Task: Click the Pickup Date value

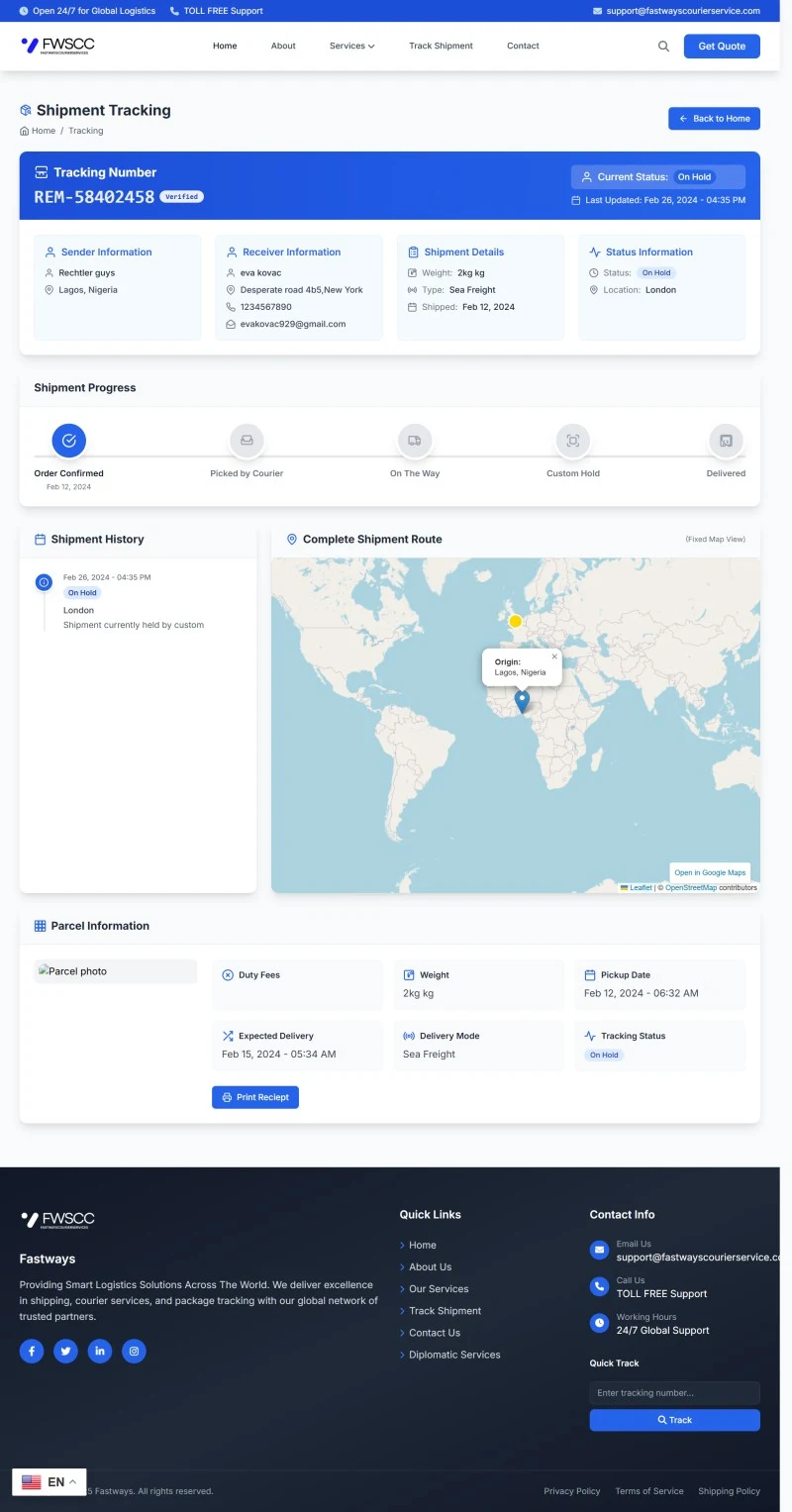Action: [x=642, y=993]
